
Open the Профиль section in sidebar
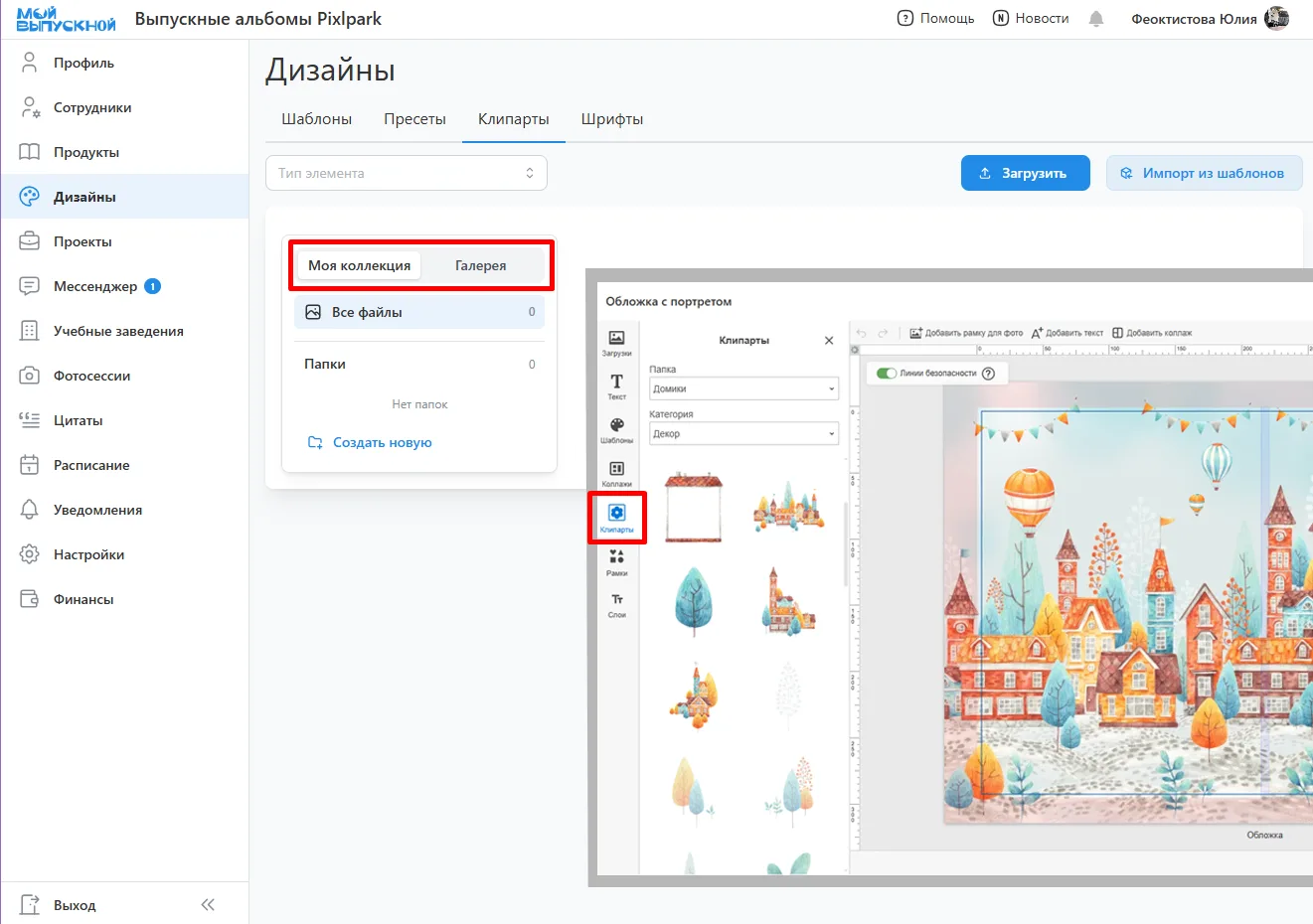(124, 63)
